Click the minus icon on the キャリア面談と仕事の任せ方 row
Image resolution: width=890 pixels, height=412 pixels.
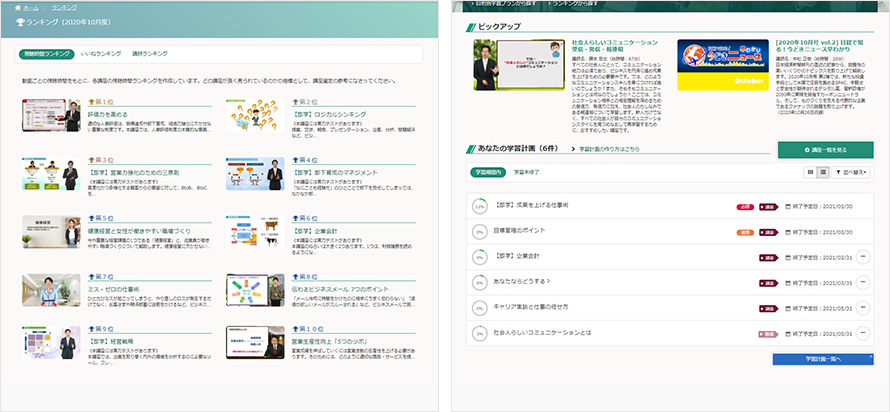(863, 308)
